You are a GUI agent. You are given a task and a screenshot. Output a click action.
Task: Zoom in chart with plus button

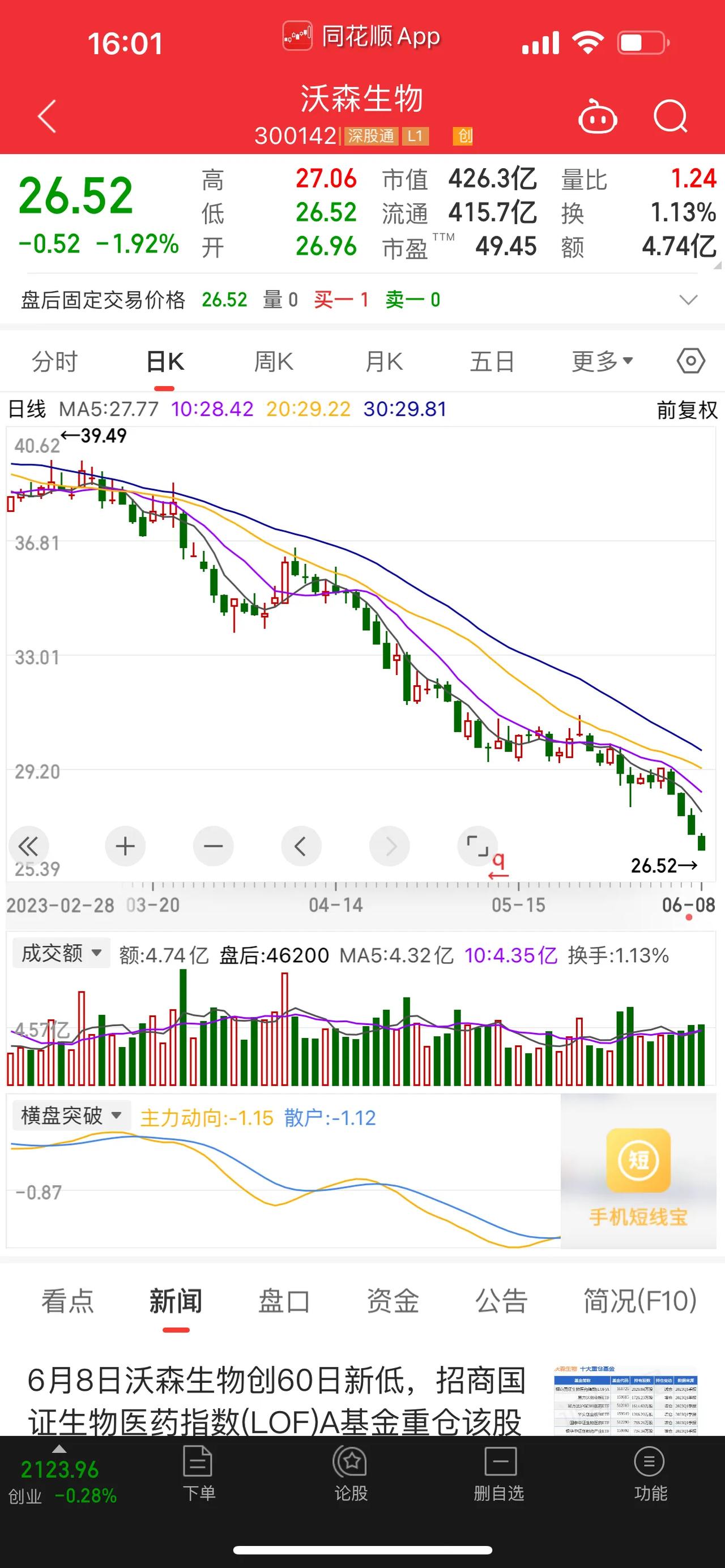[x=125, y=846]
